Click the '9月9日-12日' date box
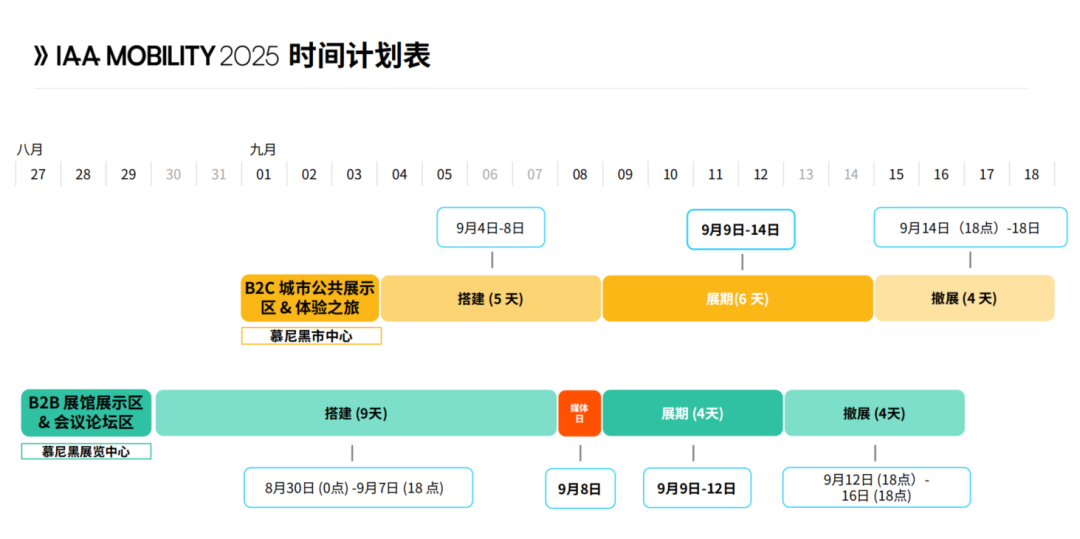The image size is (1080, 539). pyautogui.click(x=697, y=488)
